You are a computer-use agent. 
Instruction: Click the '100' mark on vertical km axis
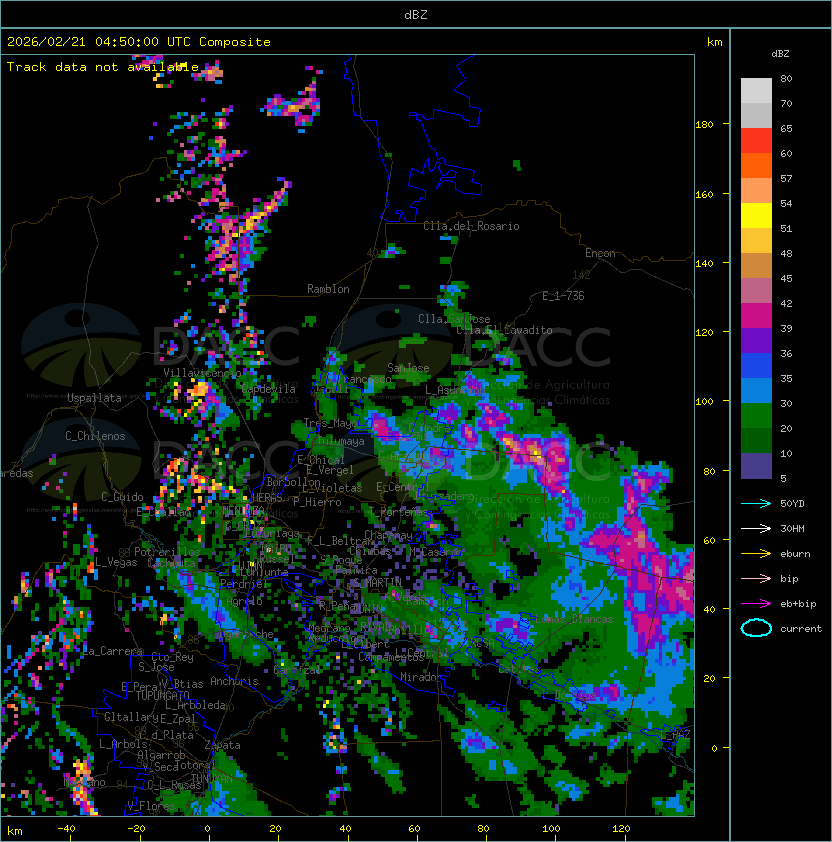pyautogui.click(x=704, y=402)
